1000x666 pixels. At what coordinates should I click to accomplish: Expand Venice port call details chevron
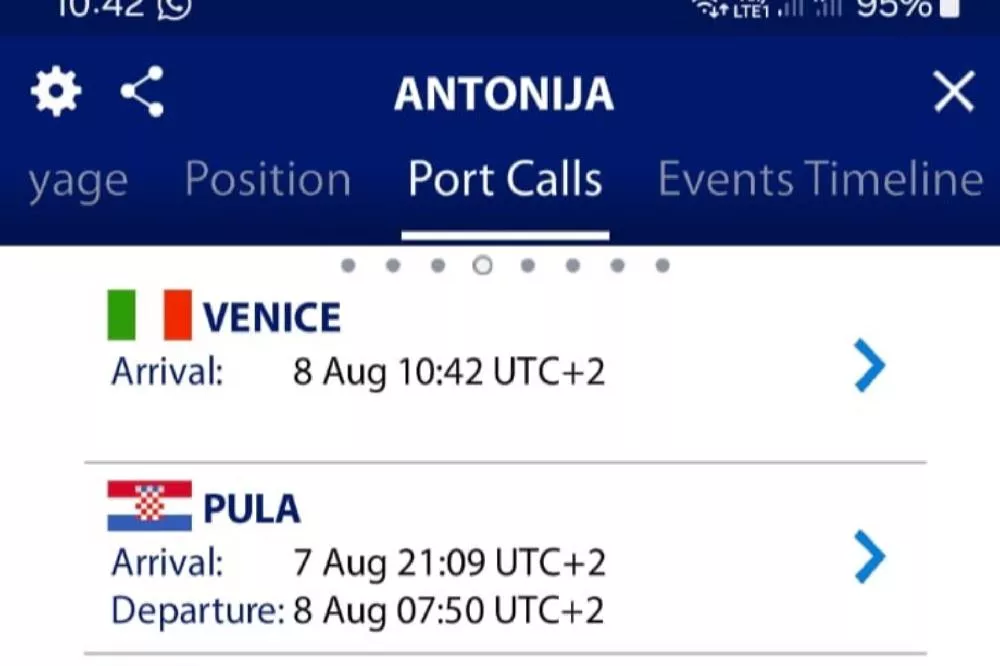click(869, 365)
